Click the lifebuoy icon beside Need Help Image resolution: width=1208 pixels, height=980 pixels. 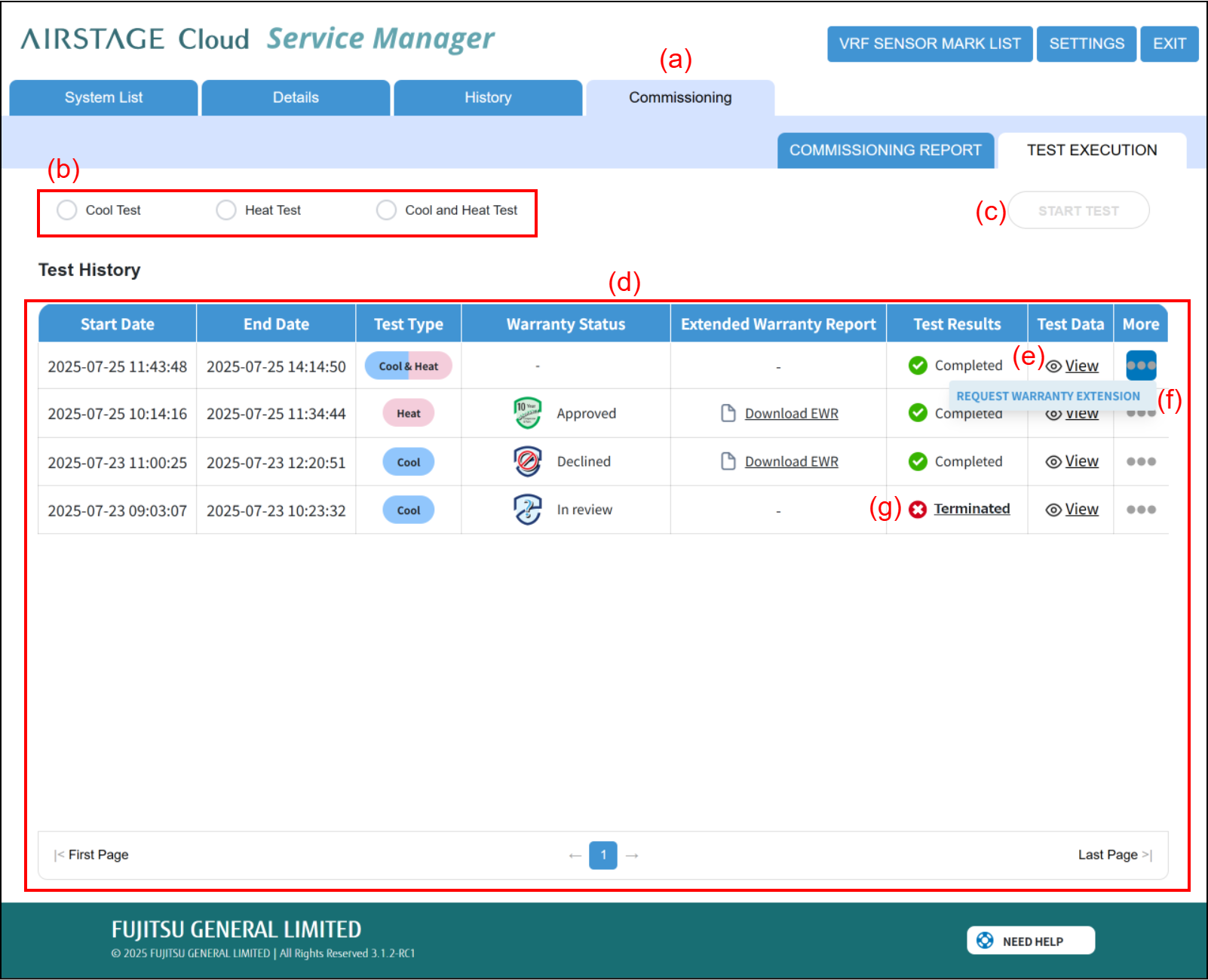[x=985, y=940]
